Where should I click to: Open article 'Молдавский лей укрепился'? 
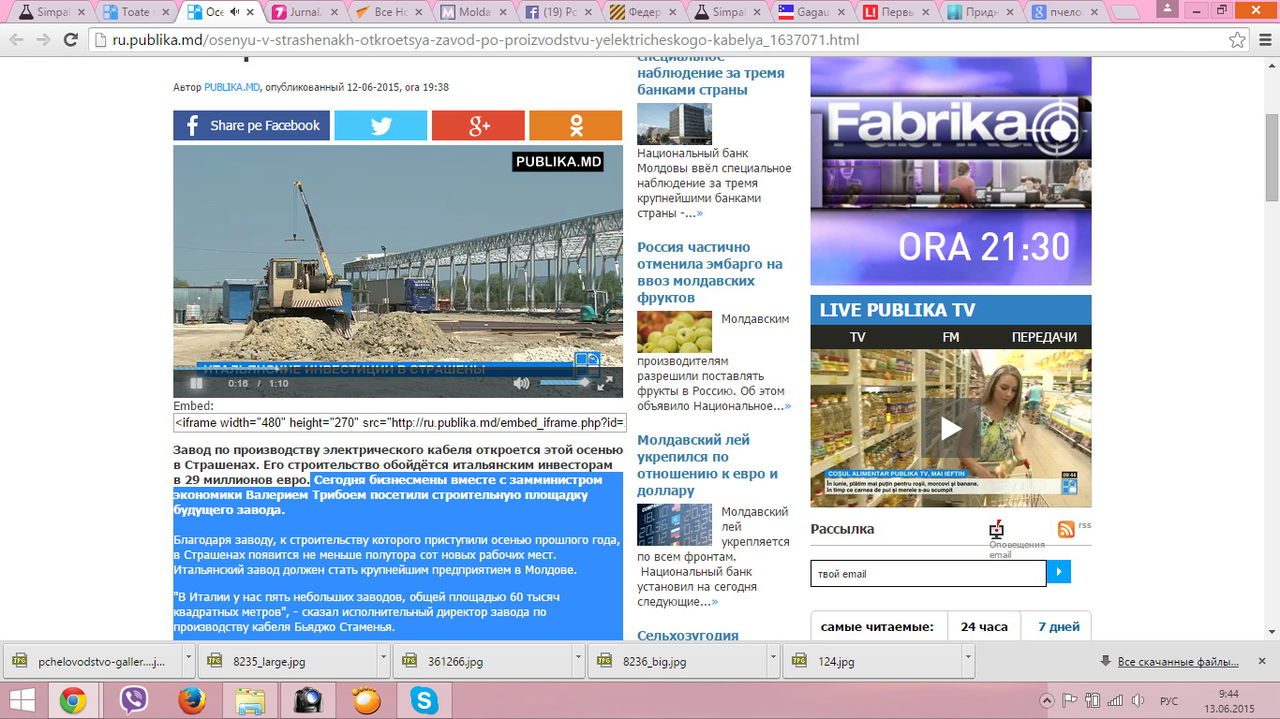pyautogui.click(x=707, y=465)
